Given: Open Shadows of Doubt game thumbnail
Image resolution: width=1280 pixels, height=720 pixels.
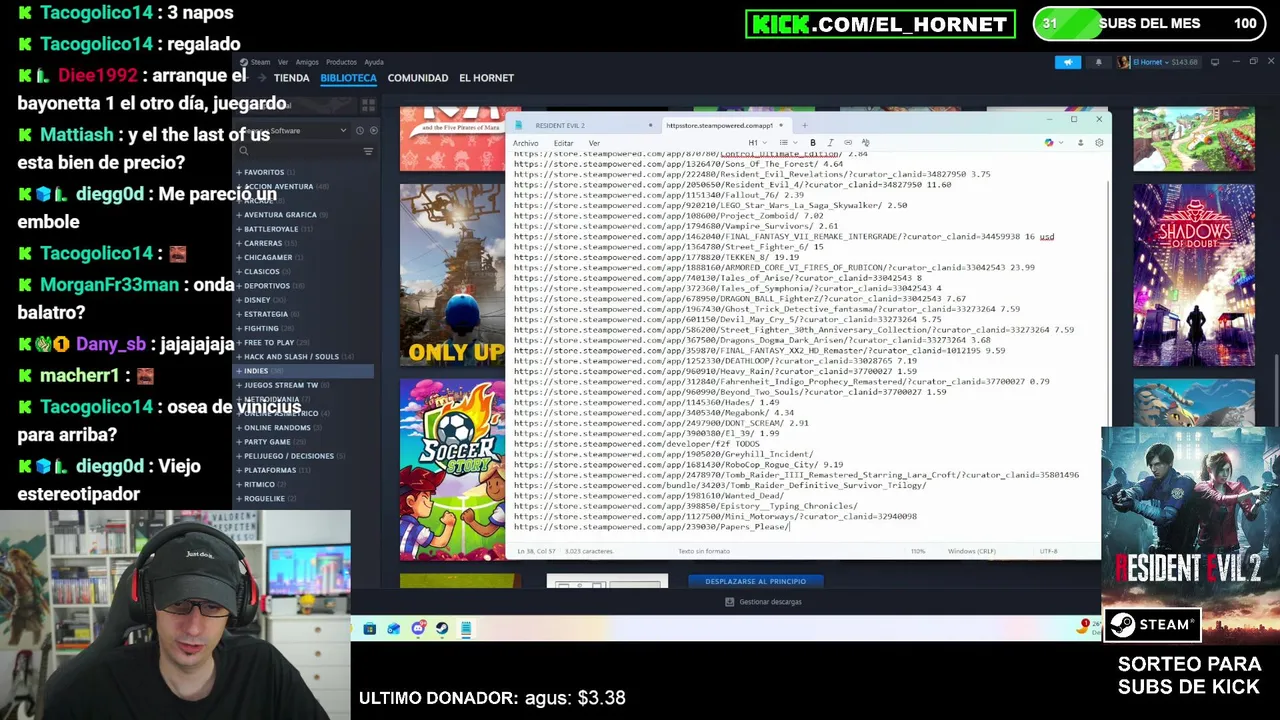Looking at the screenshot, I should (x=1193, y=275).
